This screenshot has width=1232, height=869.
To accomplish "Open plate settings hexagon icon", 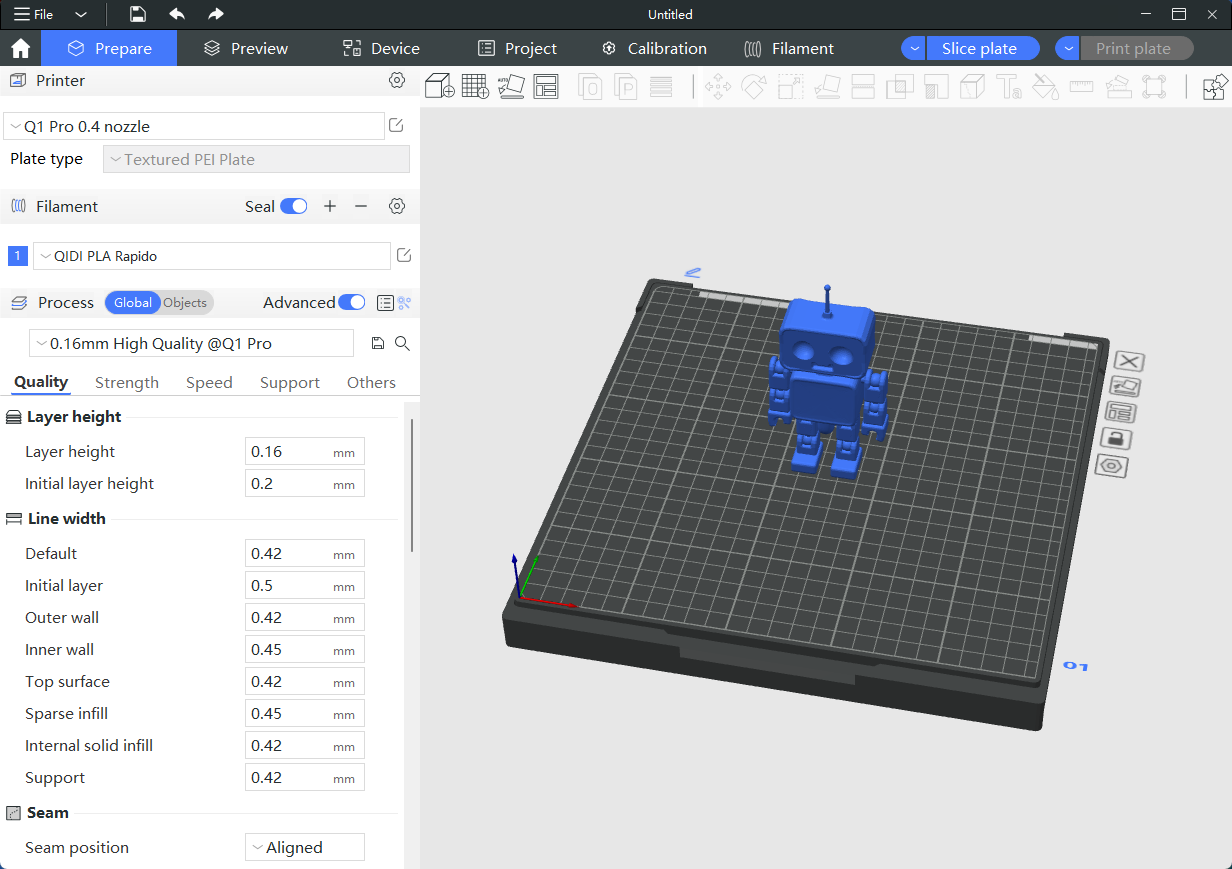I will [1113, 465].
